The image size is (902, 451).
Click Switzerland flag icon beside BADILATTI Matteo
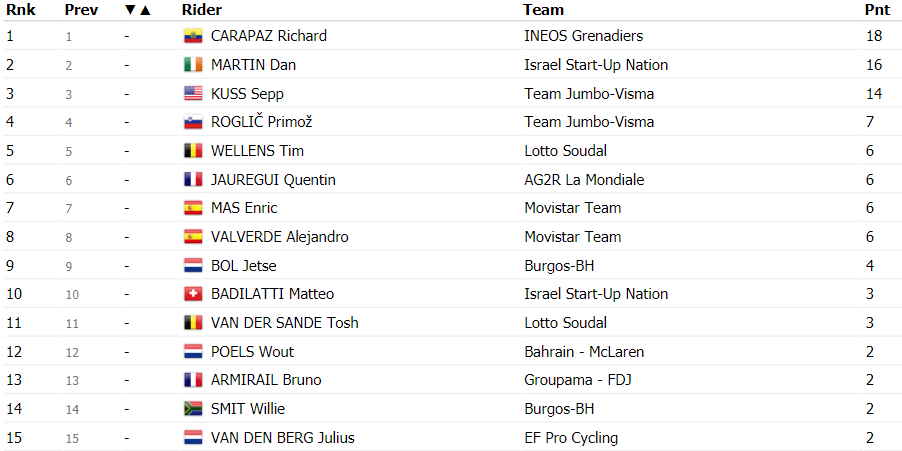pos(193,294)
